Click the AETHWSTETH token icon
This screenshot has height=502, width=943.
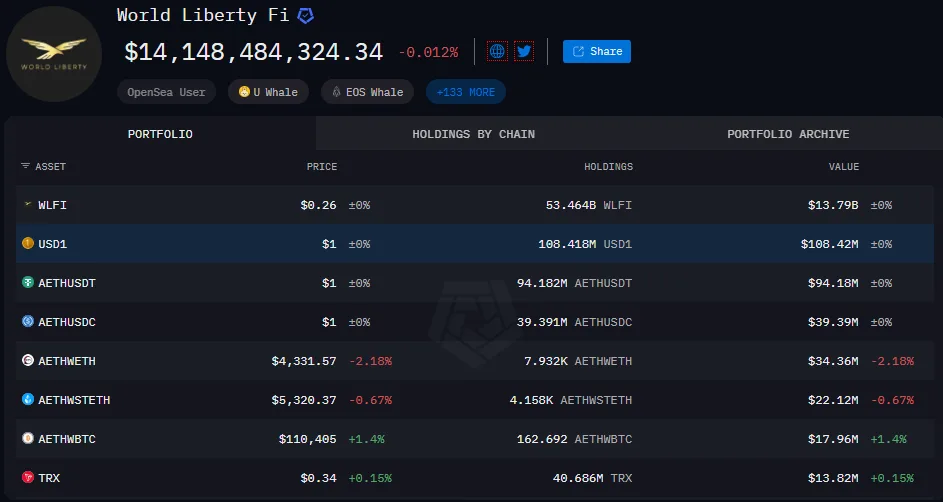(x=28, y=399)
